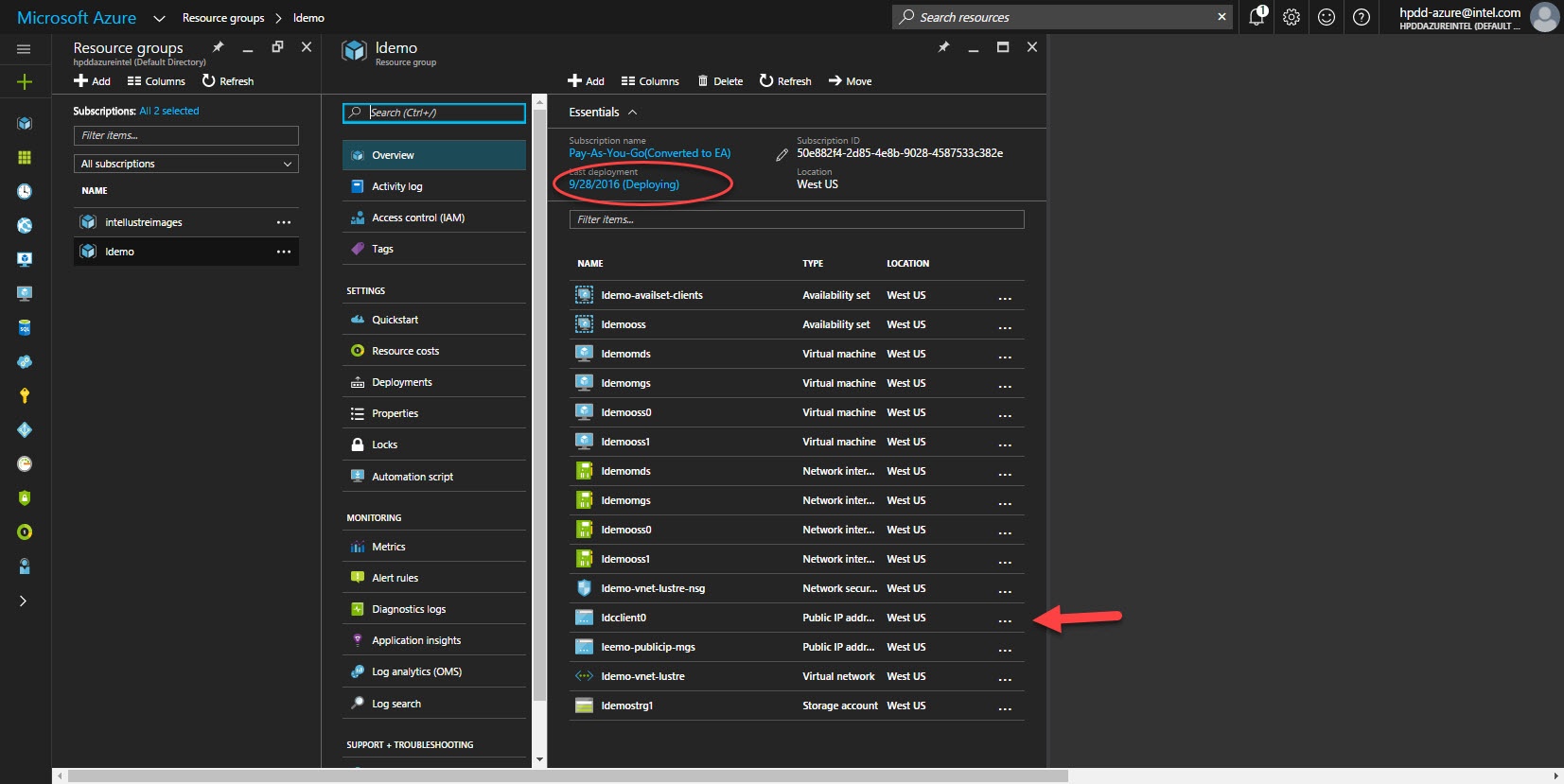The image size is (1564, 784).
Task: Open Diagnostics logs item
Action: [434, 609]
